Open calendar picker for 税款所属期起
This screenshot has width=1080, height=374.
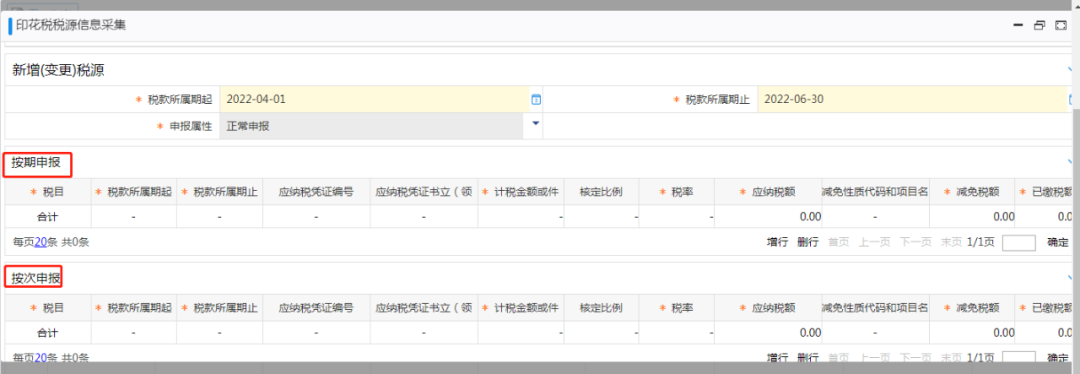(536, 100)
